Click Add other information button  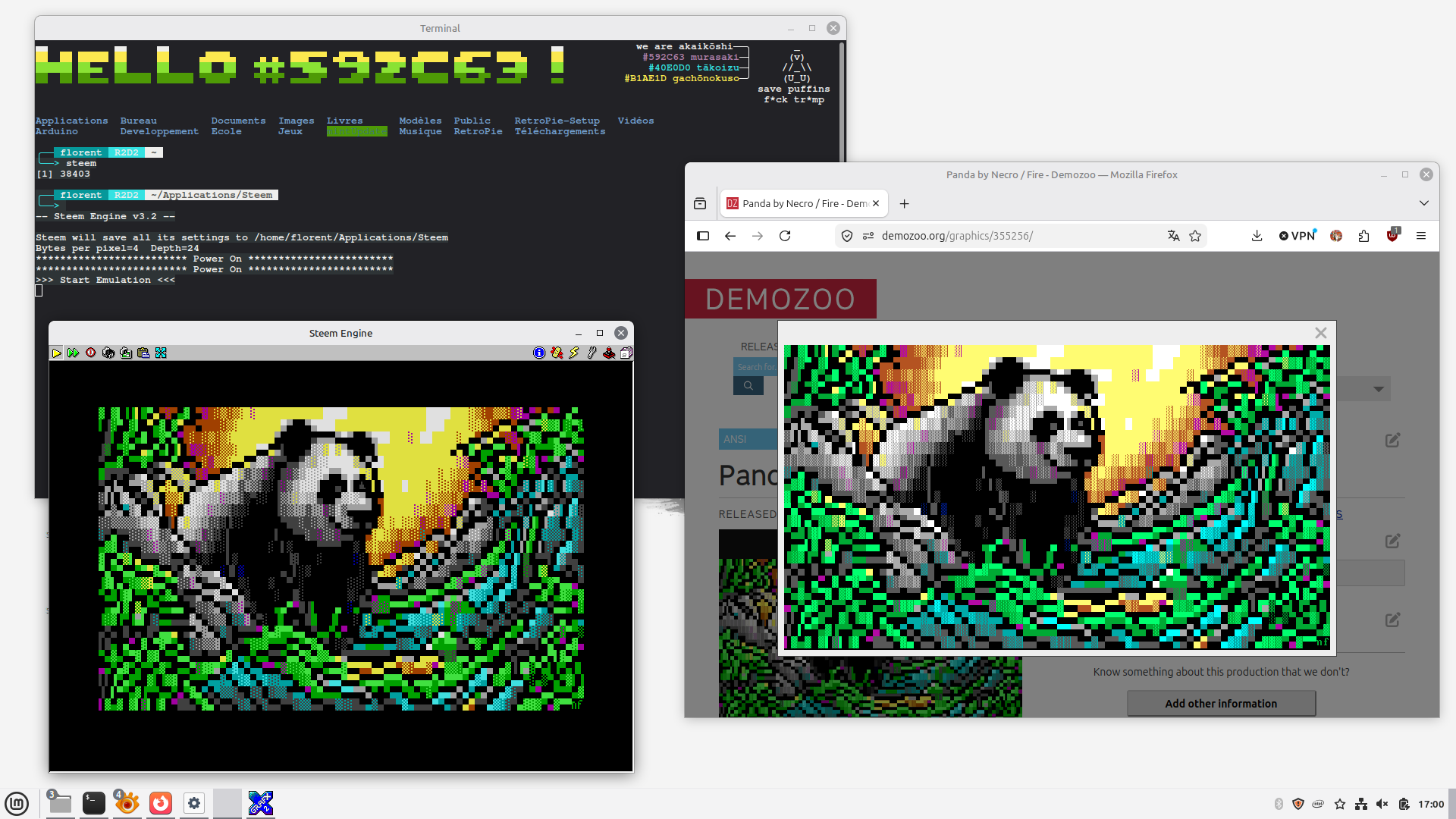click(1221, 703)
